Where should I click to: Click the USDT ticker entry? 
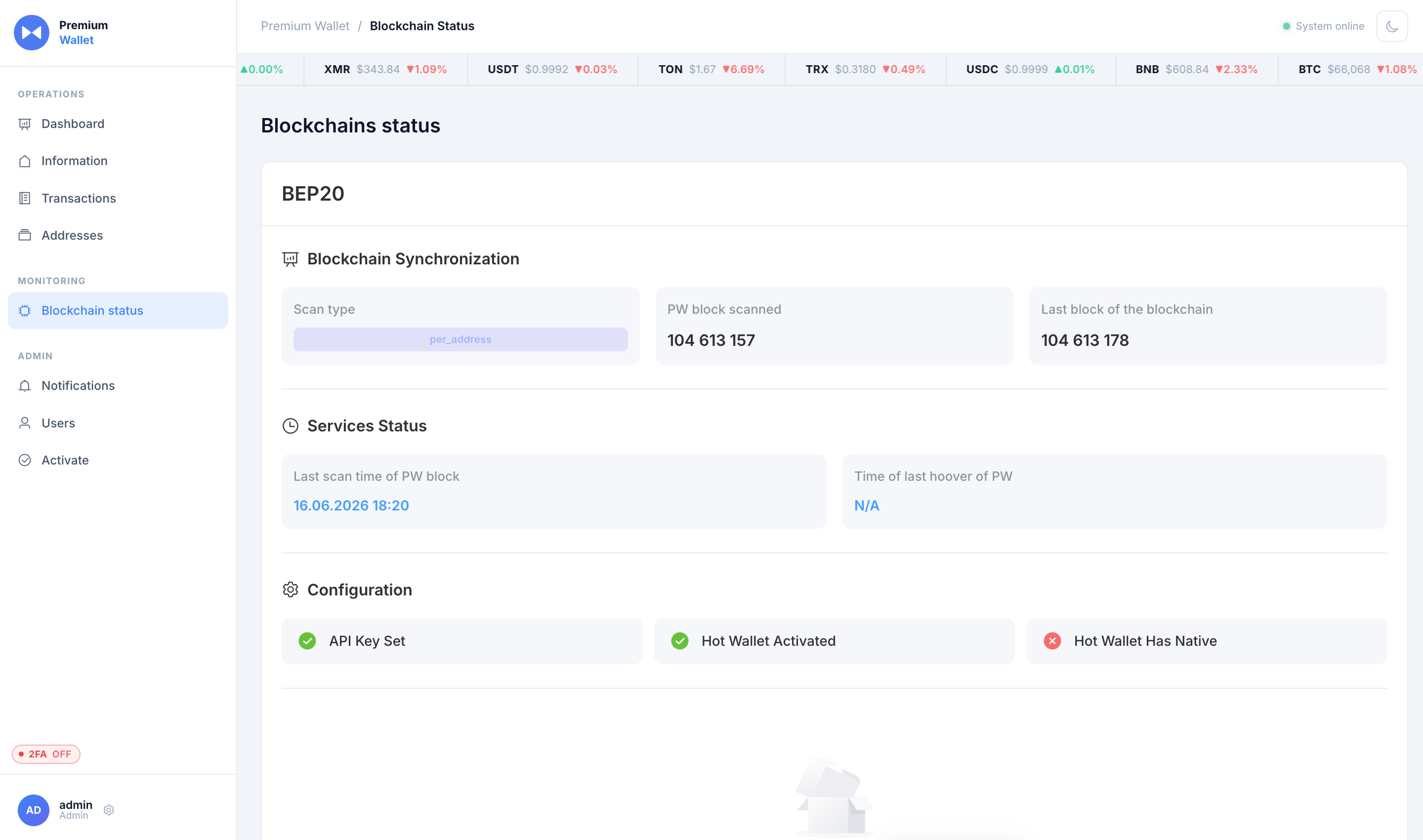click(552, 69)
